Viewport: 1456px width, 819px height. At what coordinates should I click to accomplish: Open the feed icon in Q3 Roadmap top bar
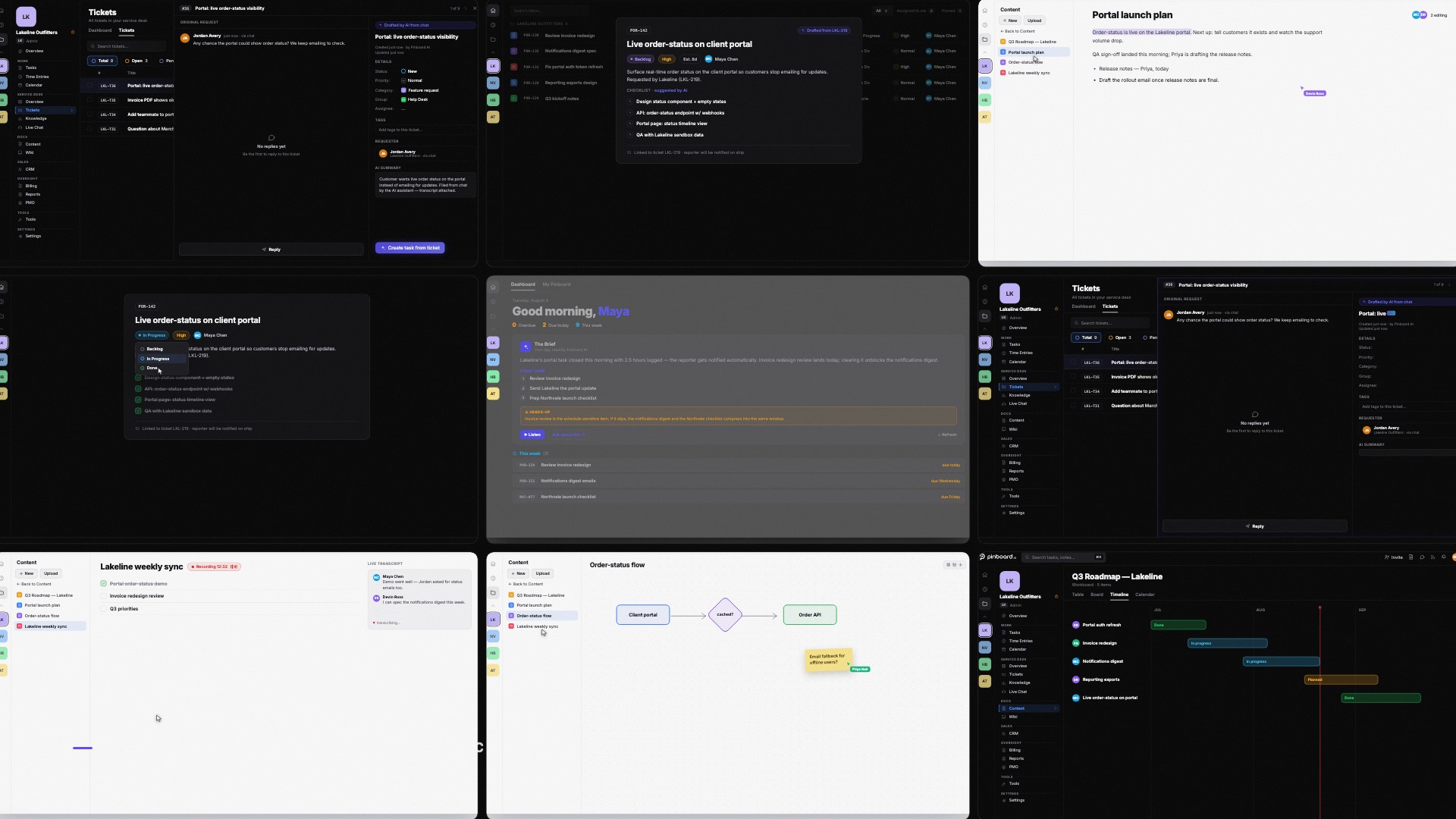[x=1432, y=557]
